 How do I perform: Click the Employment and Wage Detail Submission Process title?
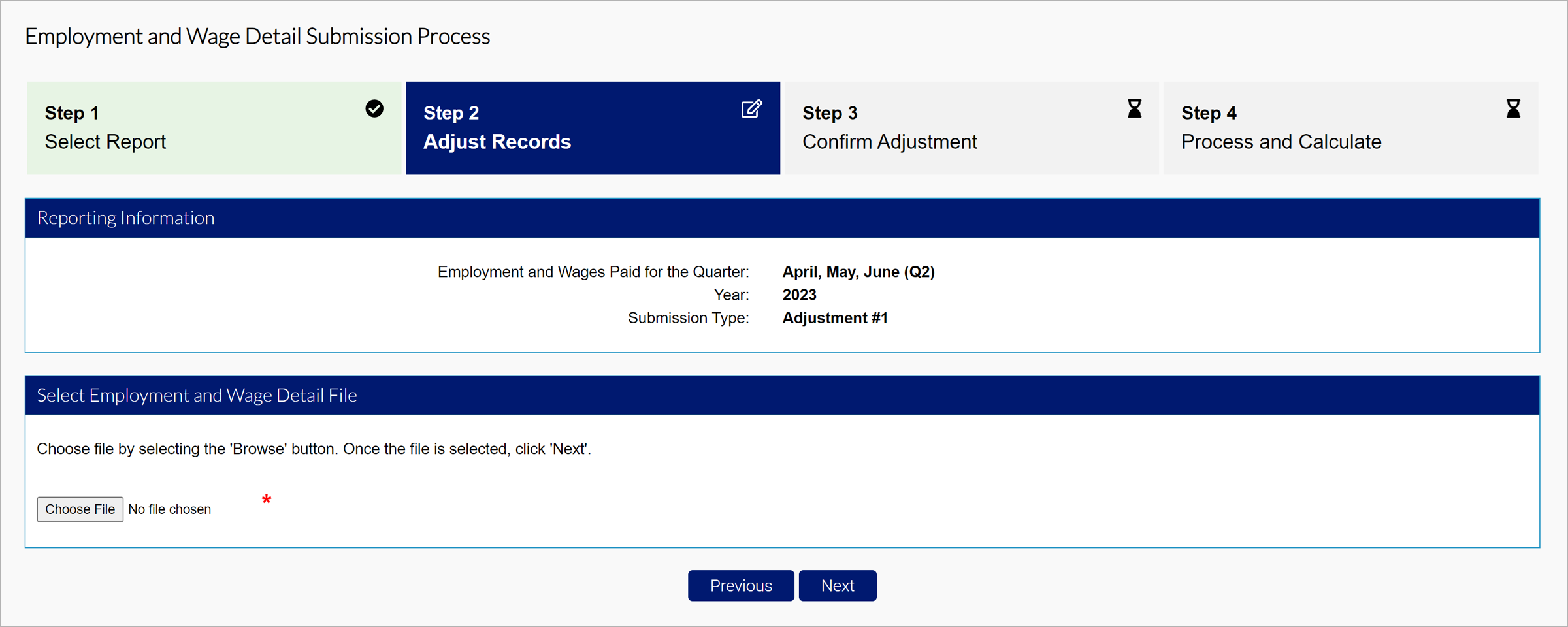coord(257,37)
